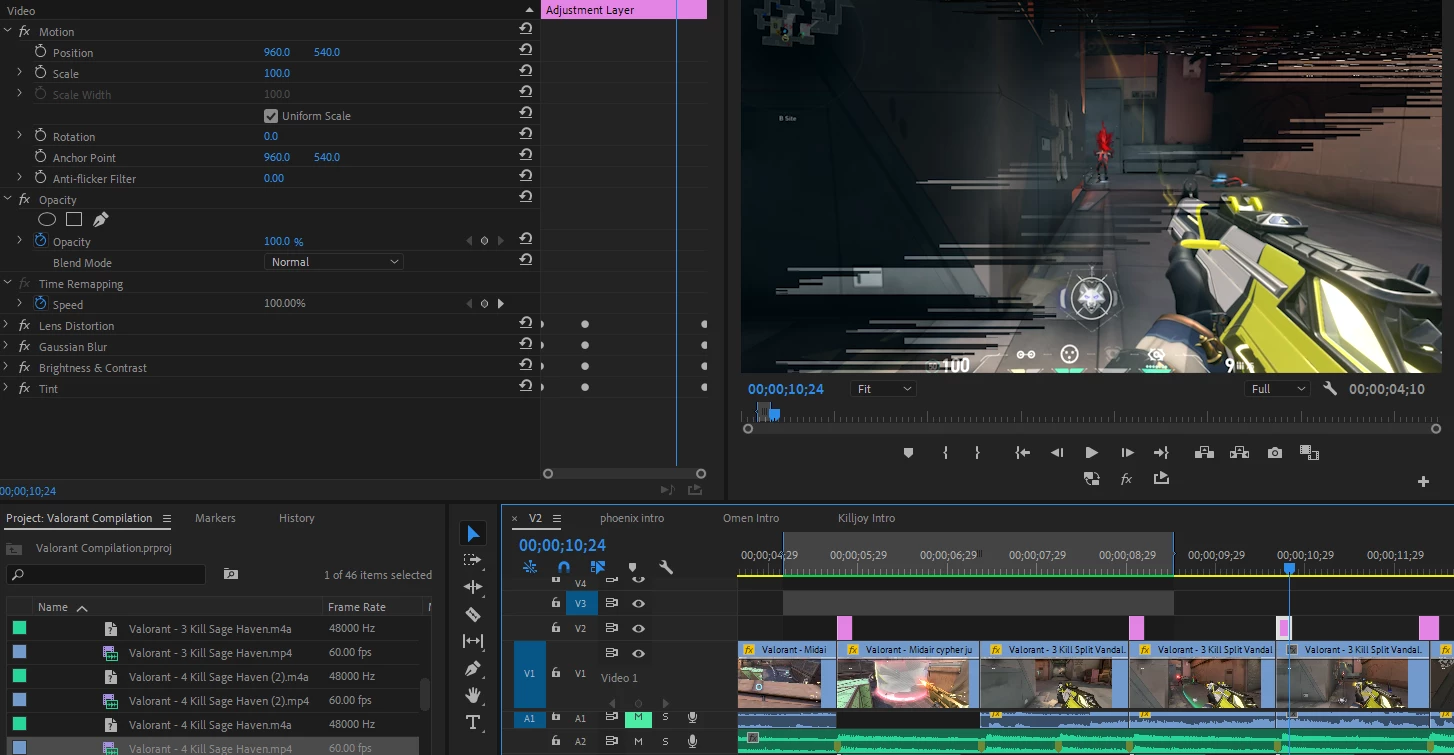This screenshot has height=755, width=1454.
Task: Expand Gaussian Blur effect
Action: pos(7,347)
